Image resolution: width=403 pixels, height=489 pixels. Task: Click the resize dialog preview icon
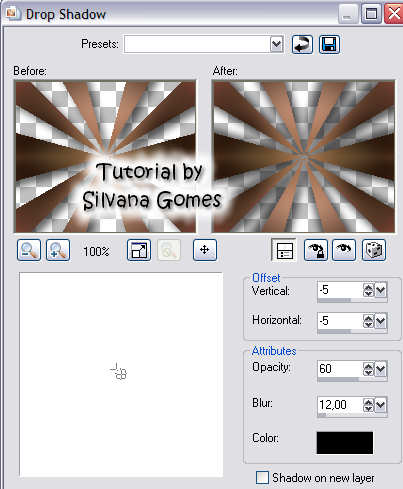point(139,250)
